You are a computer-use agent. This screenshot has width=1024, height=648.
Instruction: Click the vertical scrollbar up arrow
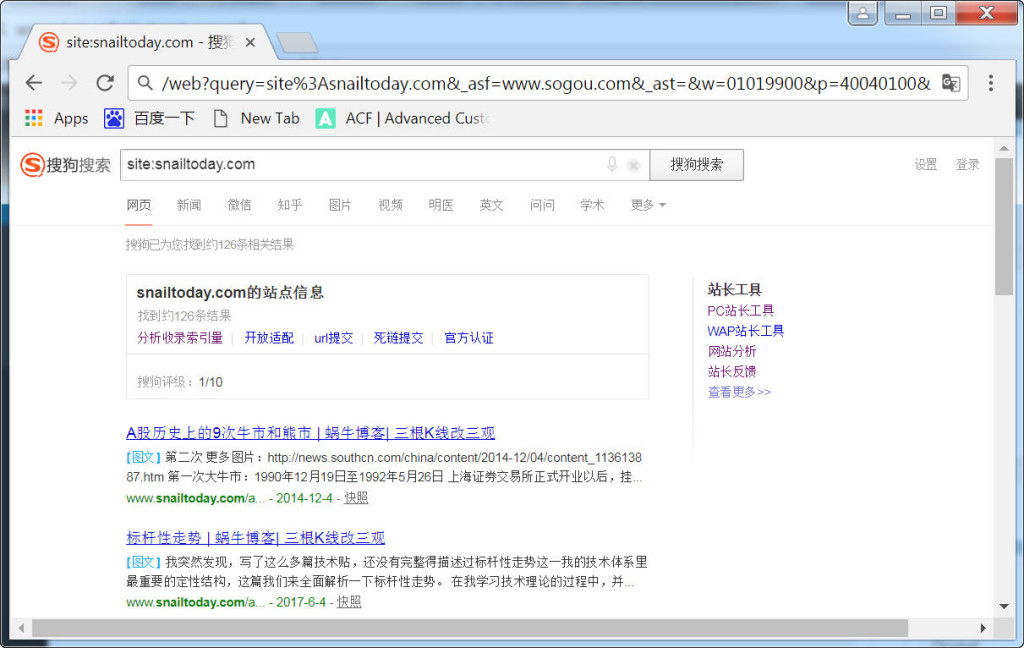pos(1004,149)
